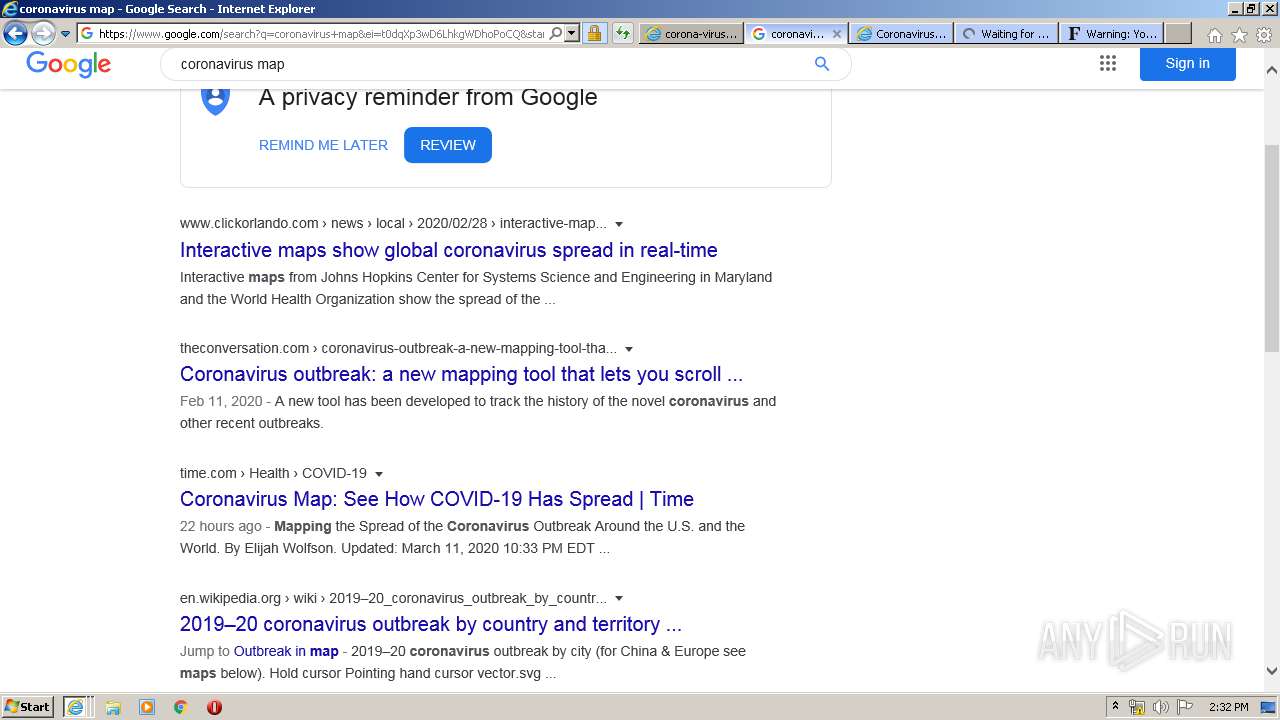
Task: Launch Chrome from the taskbar
Action: [180, 707]
